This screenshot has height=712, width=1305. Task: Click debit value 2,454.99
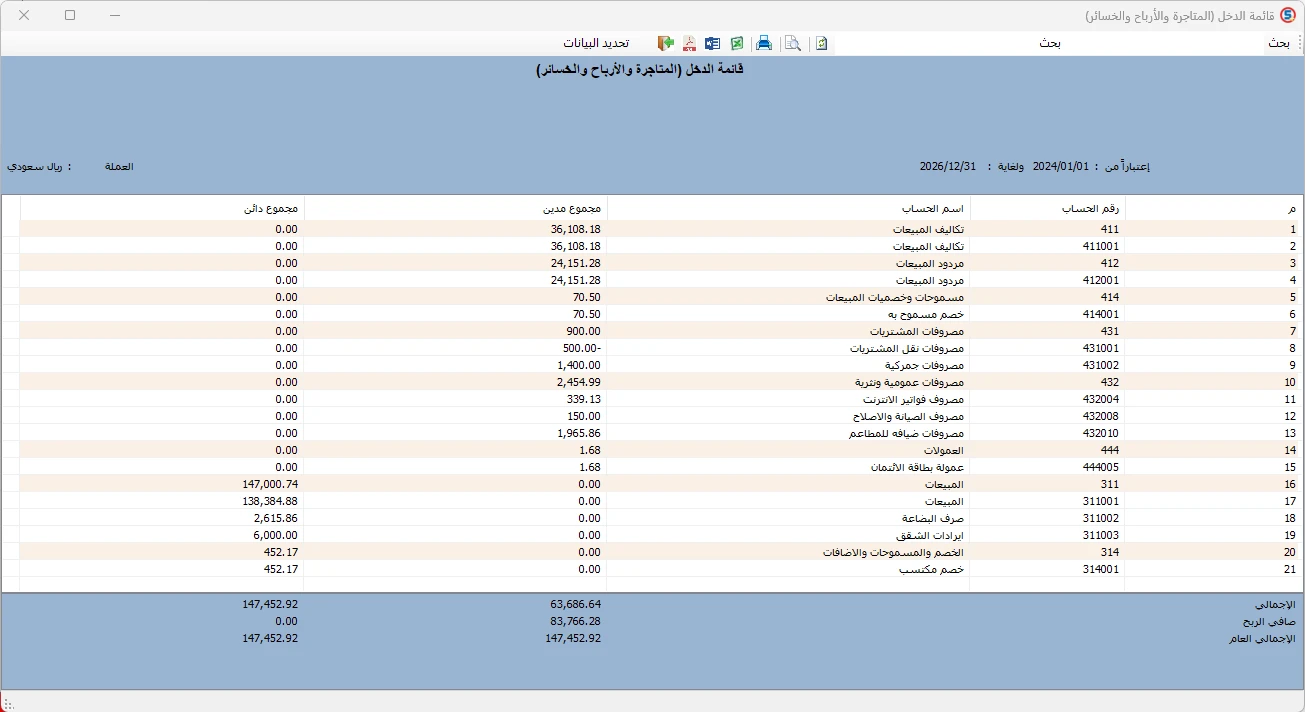[579, 382]
